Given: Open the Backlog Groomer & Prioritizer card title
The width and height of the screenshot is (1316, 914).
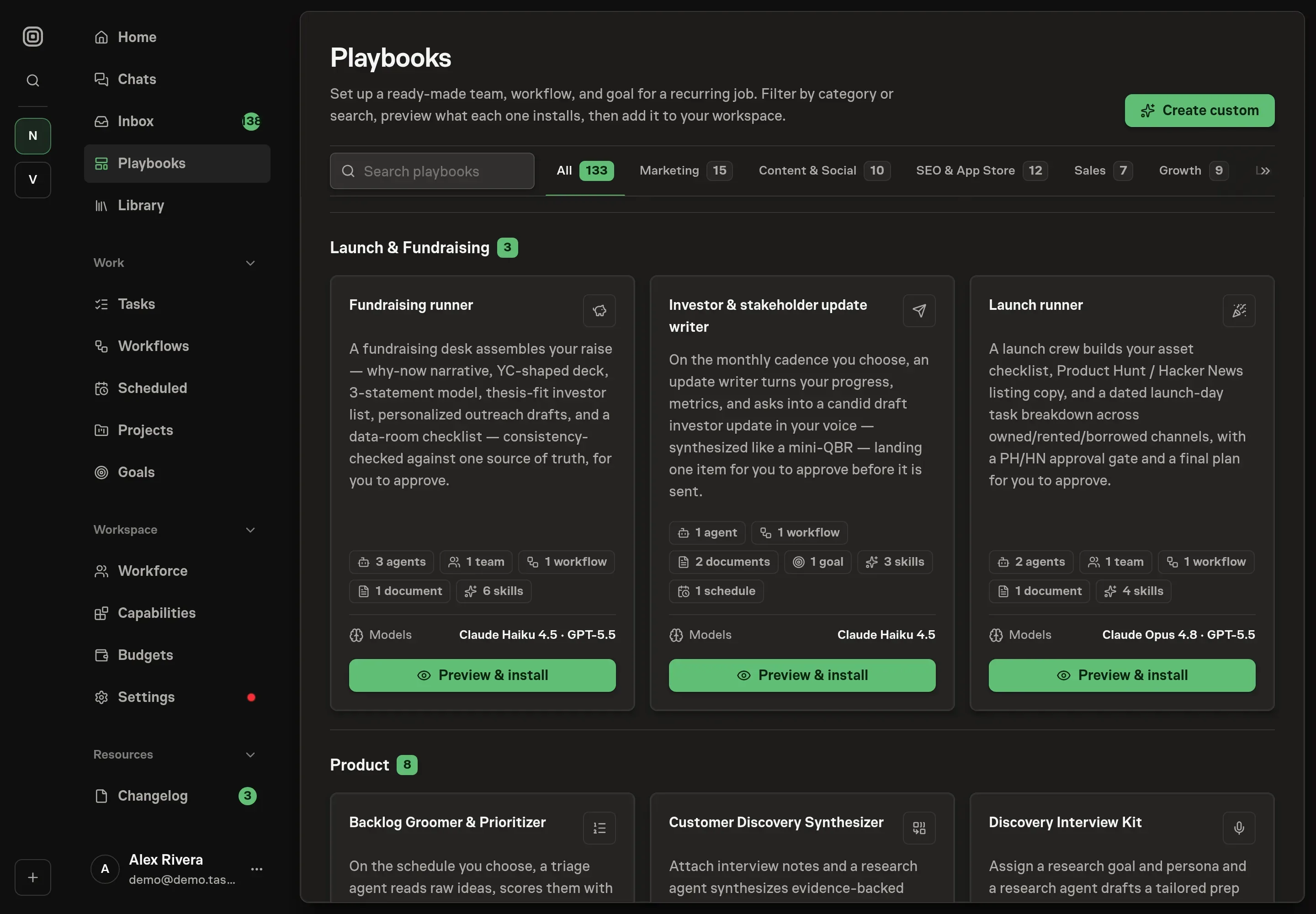Looking at the screenshot, I should 447,822.
